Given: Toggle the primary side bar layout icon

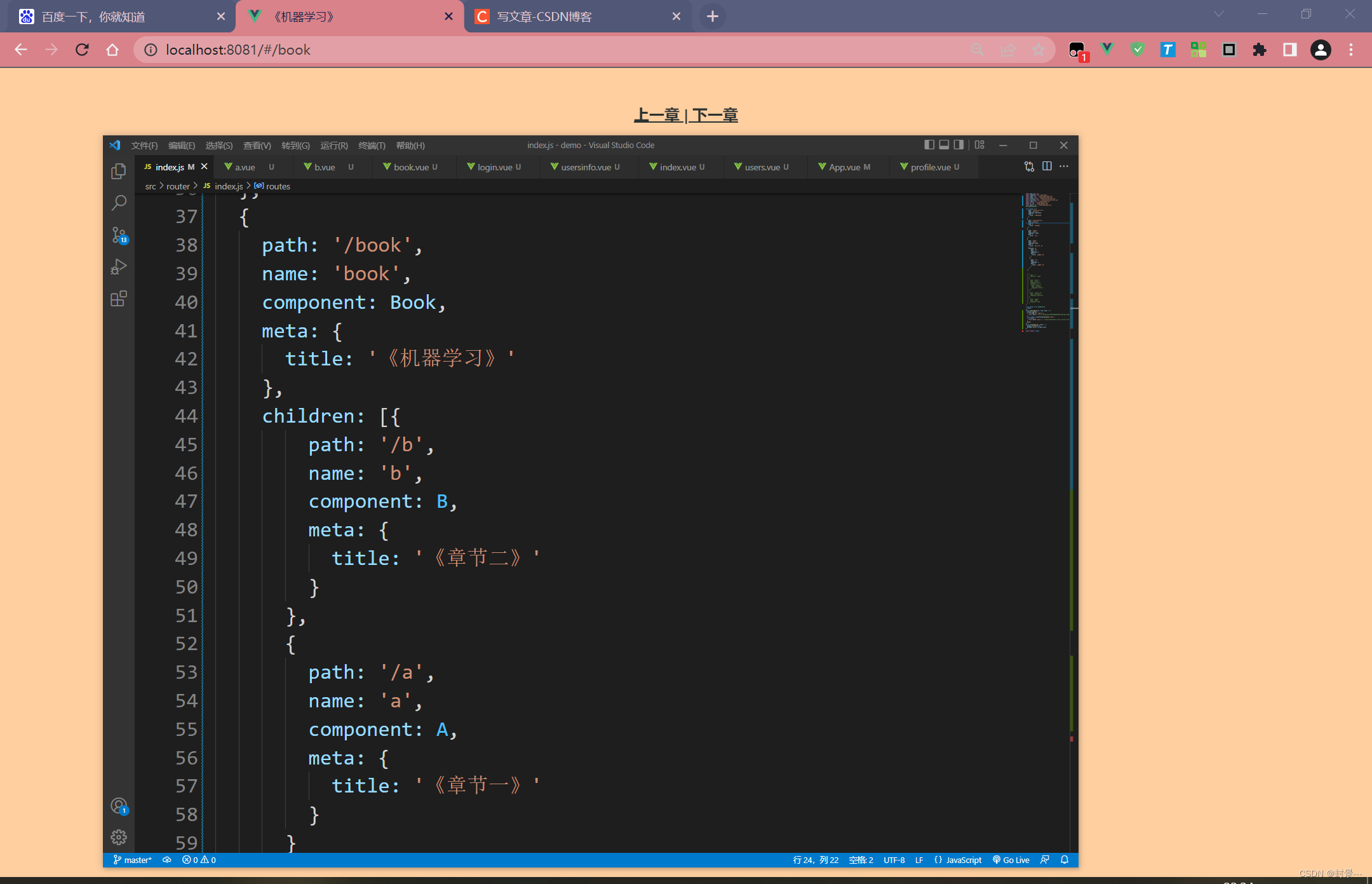Looking at the screenshot, I should [x=929, y=145].
